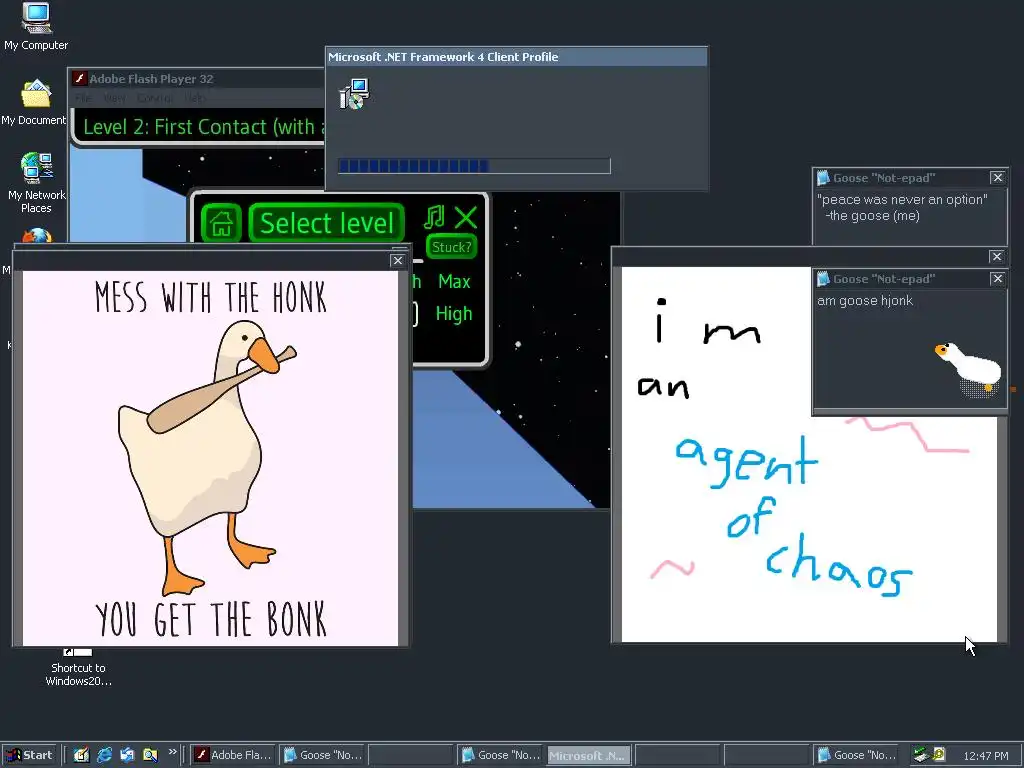The width and height of the screenshot is (1024, 768).
Task: Launch Internet Explorer from quick launch
Action: (x=104, y=755)
